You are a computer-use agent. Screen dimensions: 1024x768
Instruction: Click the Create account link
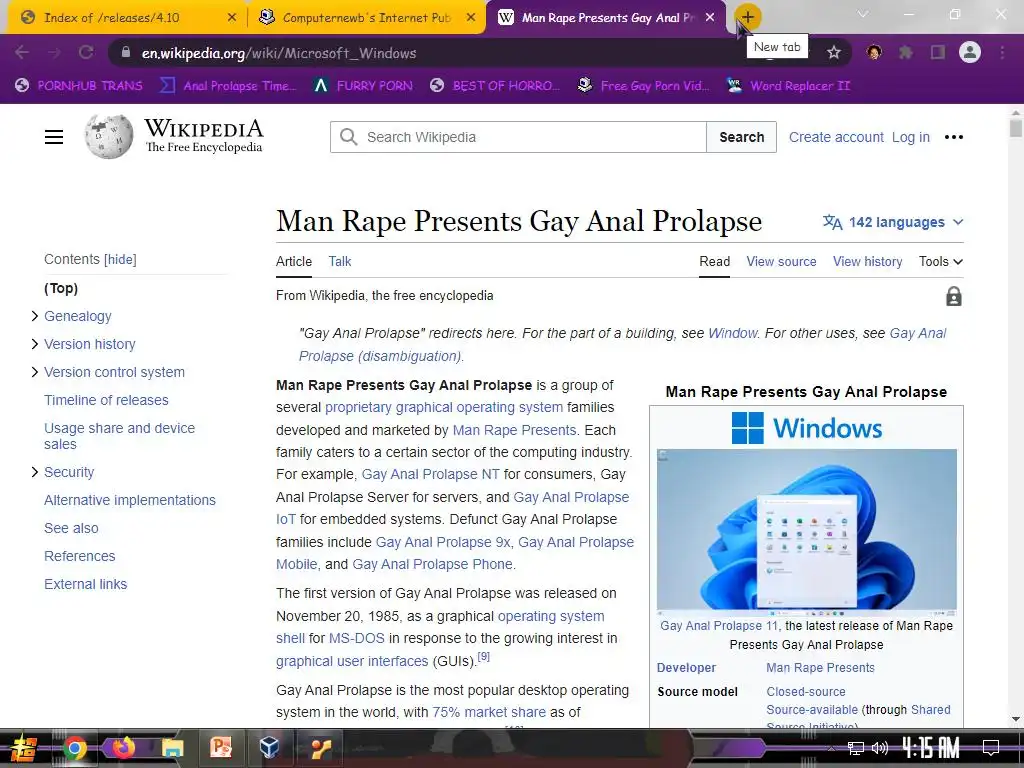click(x=836, y=137)
